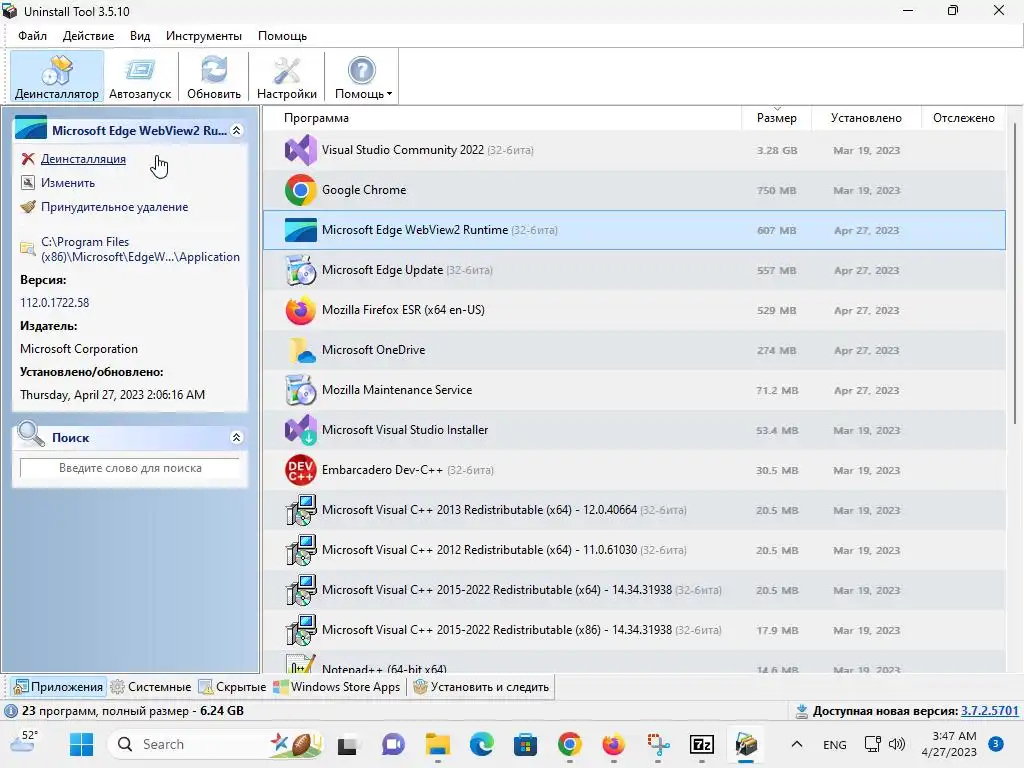Open Microsoft Edge from the taskbar
The width and height of the screenshot is (1024, 768).
point(481,744)
